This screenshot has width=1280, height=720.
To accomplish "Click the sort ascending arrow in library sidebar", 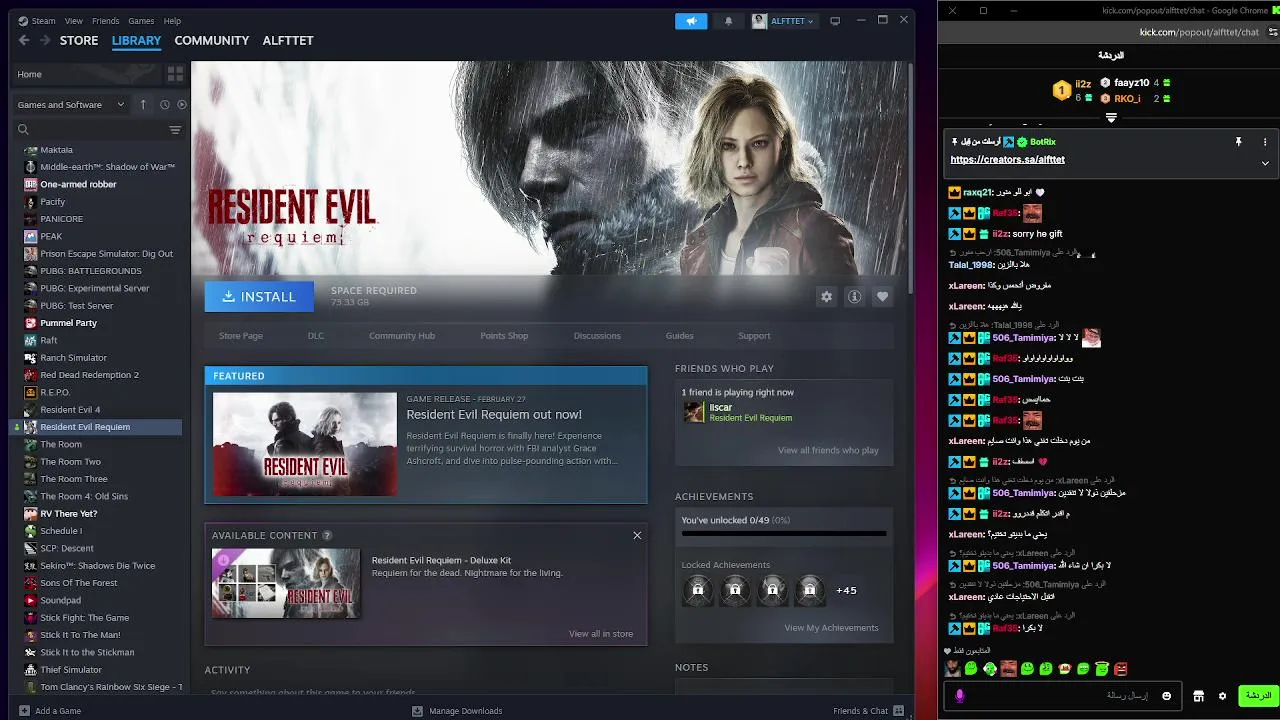I will (x=143, y=104).
